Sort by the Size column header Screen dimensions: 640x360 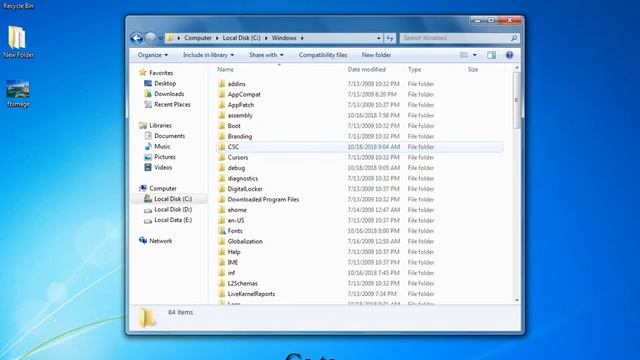point(473,69)
